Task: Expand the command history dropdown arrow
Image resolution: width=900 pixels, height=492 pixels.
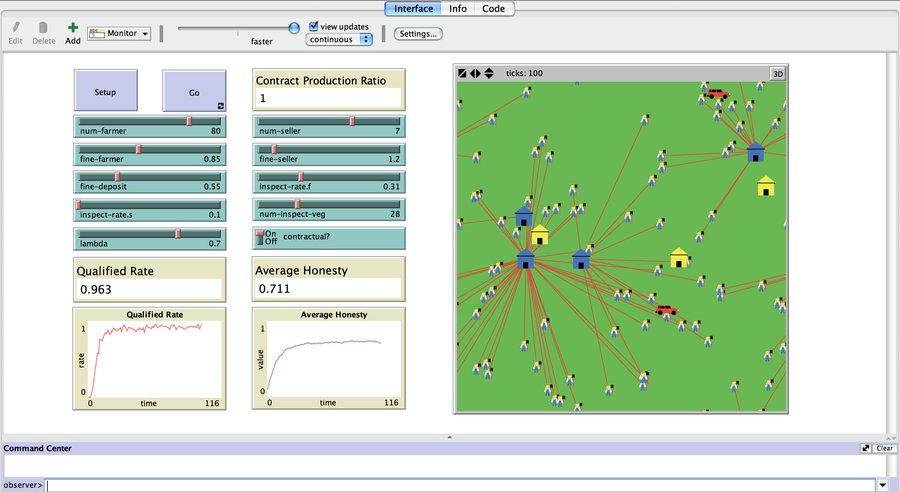Action: coord(883,485)
